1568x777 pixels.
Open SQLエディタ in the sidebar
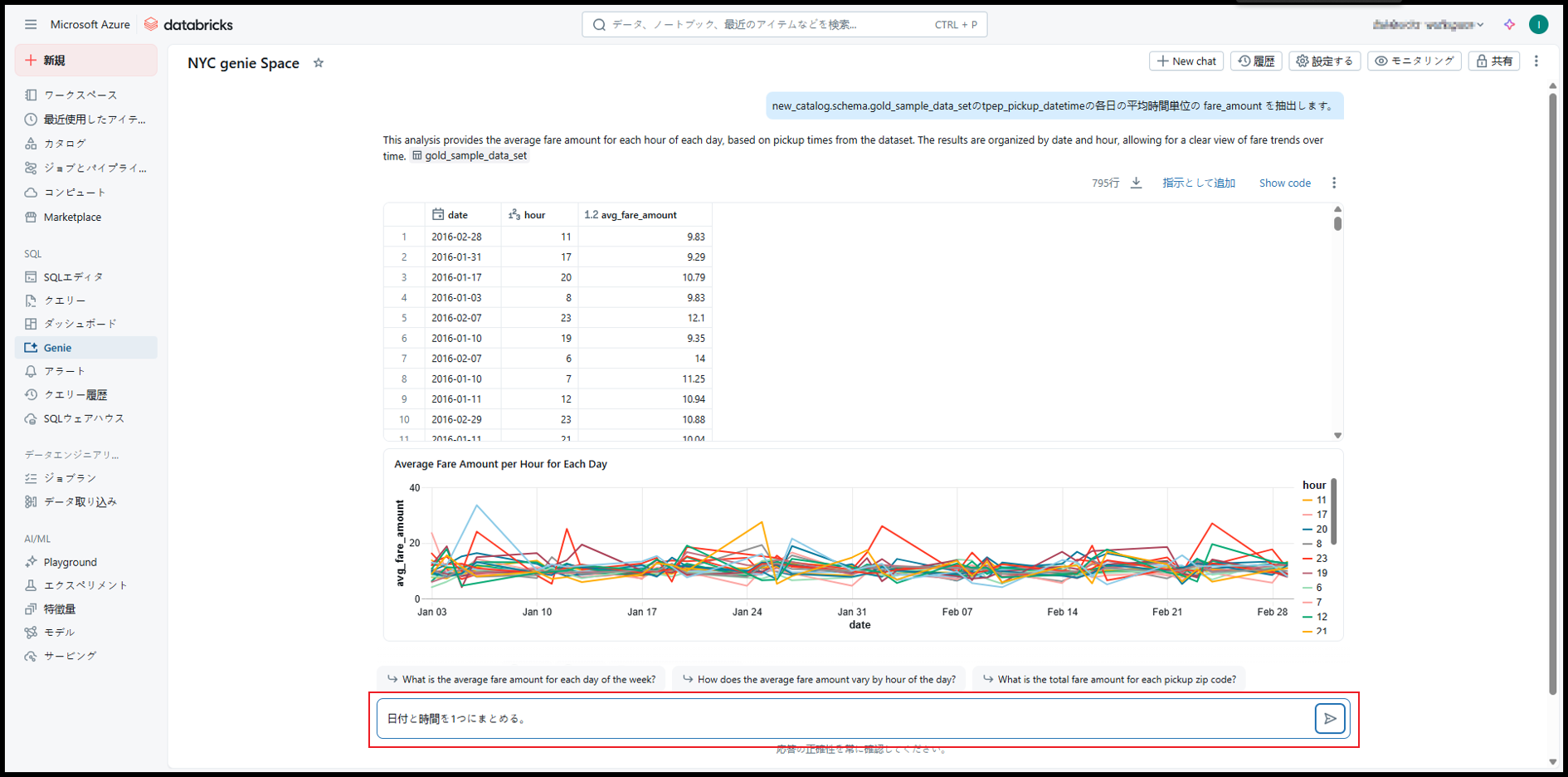(x=73, y=277)
